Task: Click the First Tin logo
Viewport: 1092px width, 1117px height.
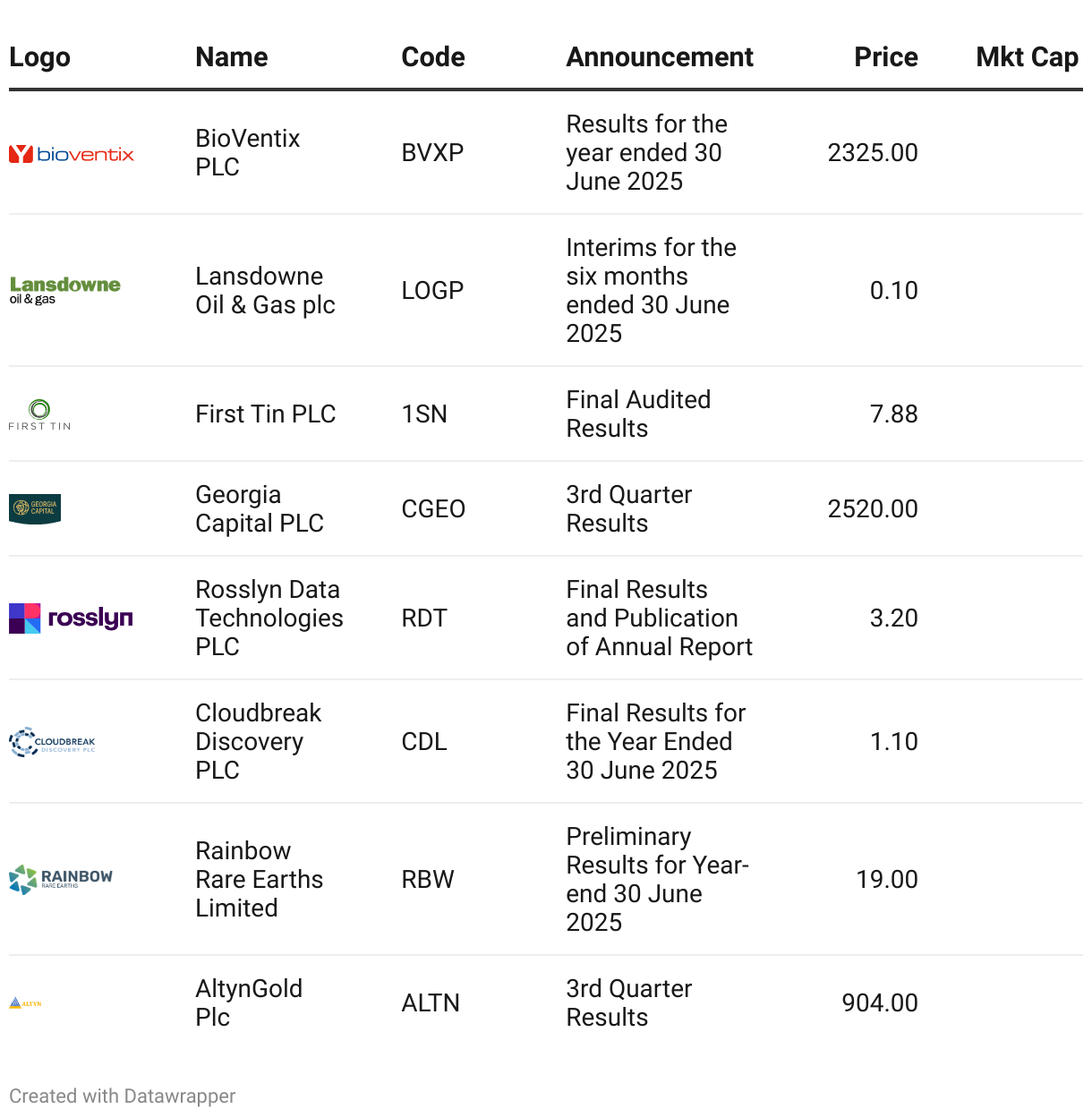Action: (x=39, y=414)
